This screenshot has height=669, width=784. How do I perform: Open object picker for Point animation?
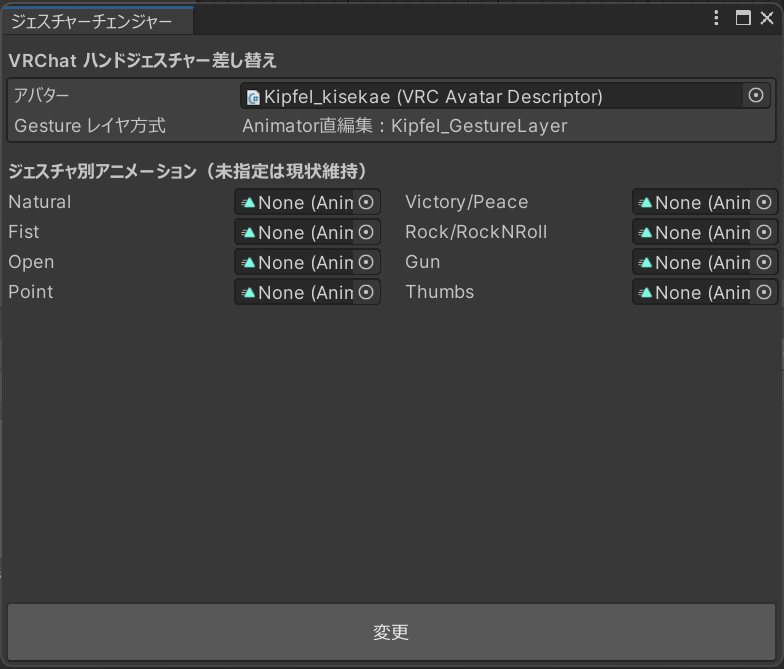(366, 292)
